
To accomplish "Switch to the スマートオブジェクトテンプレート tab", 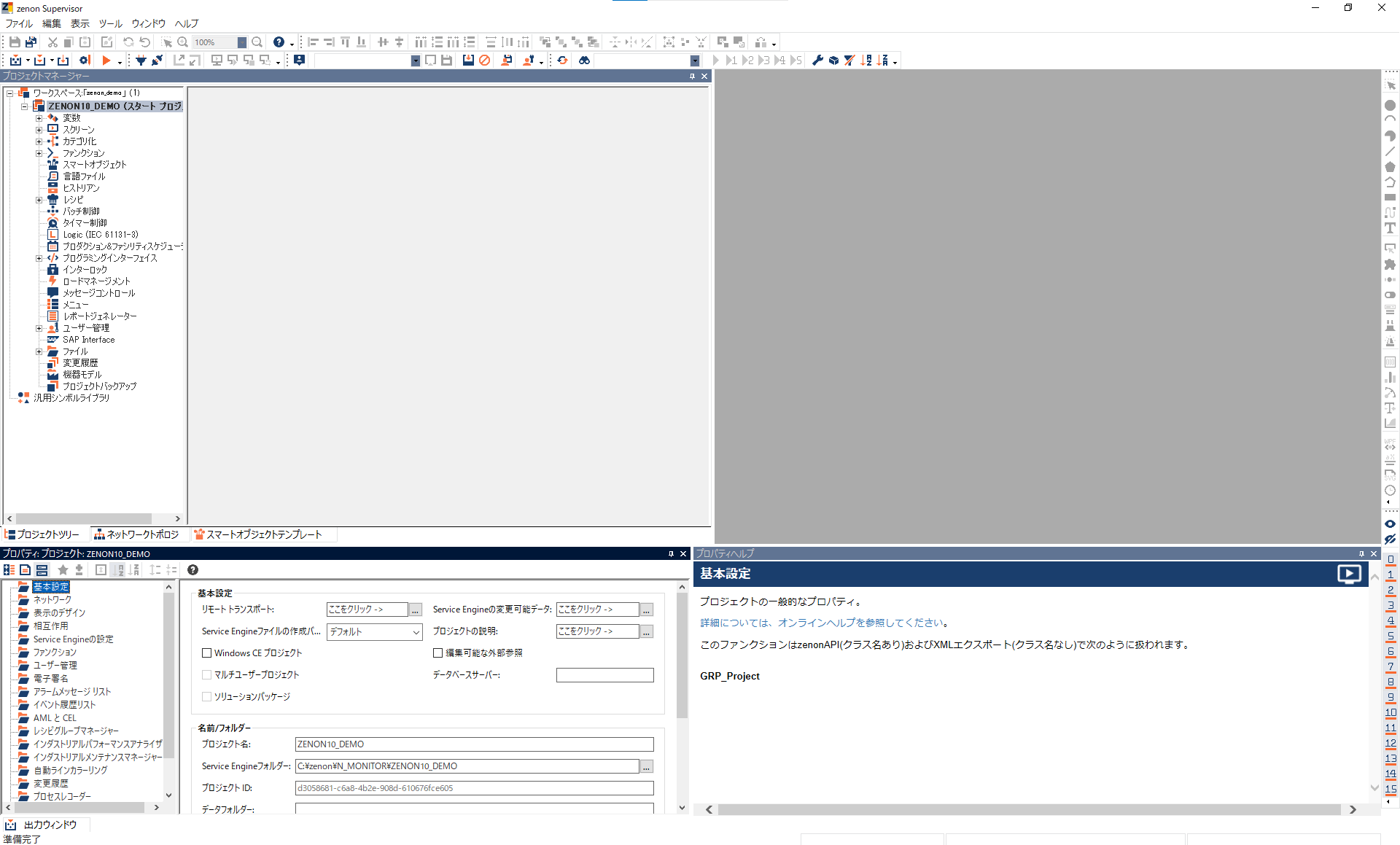I will tap(257, 534).
